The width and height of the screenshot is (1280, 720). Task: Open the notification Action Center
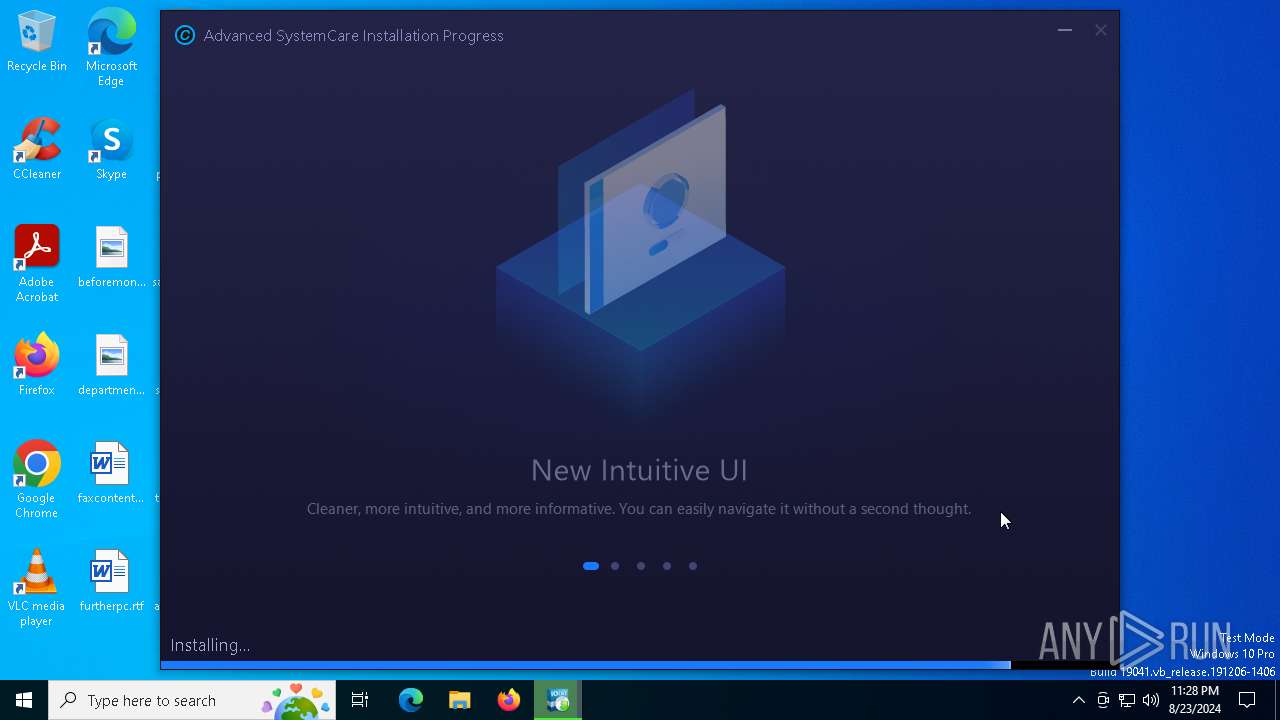coord(1247,700)
